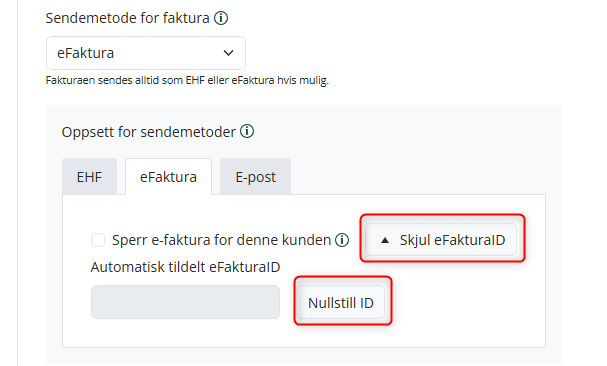
Task: Open info icon after Sperr e-faktura label
Action: pos(342,240)
